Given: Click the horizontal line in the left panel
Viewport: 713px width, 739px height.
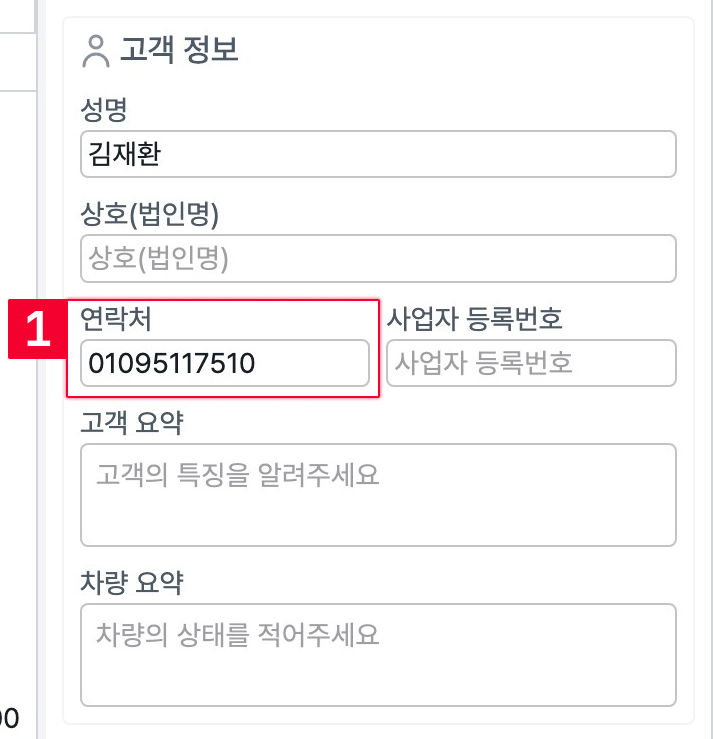Looking at the screenshot, I should point(16,89).
